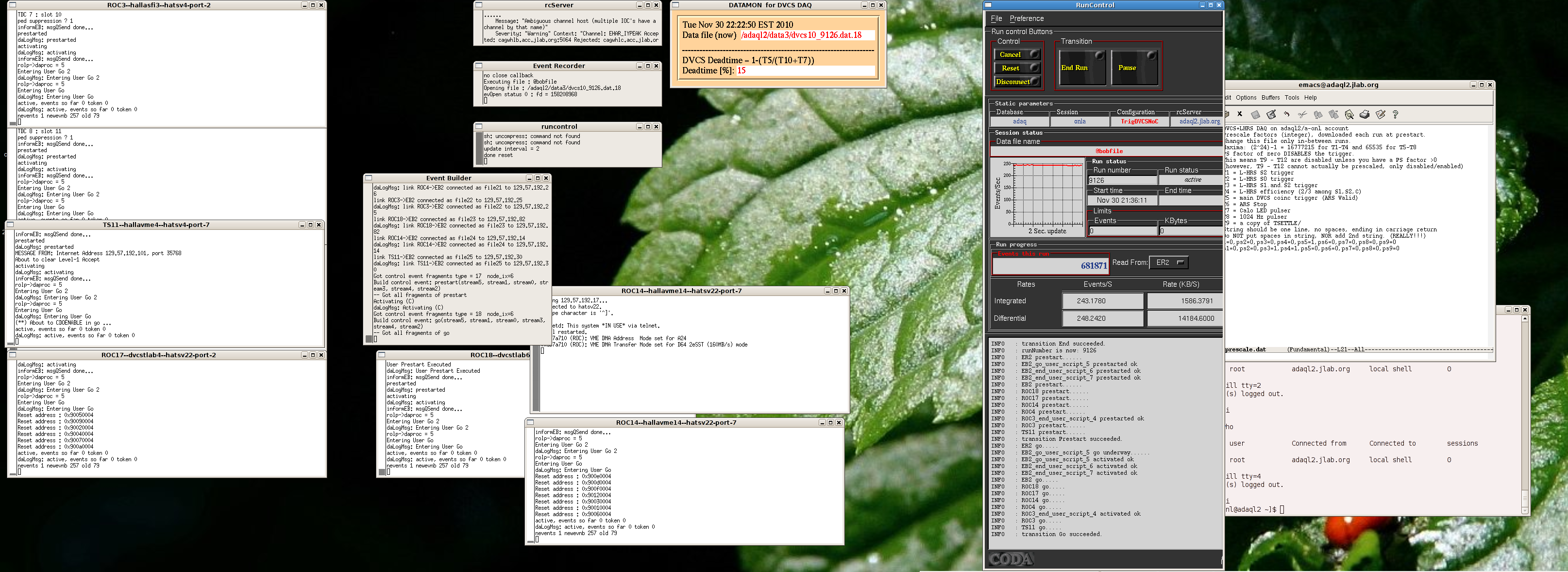
Task: Click the Start time value Nov 30 21:36:11
Action: [x=1122, y=200]
